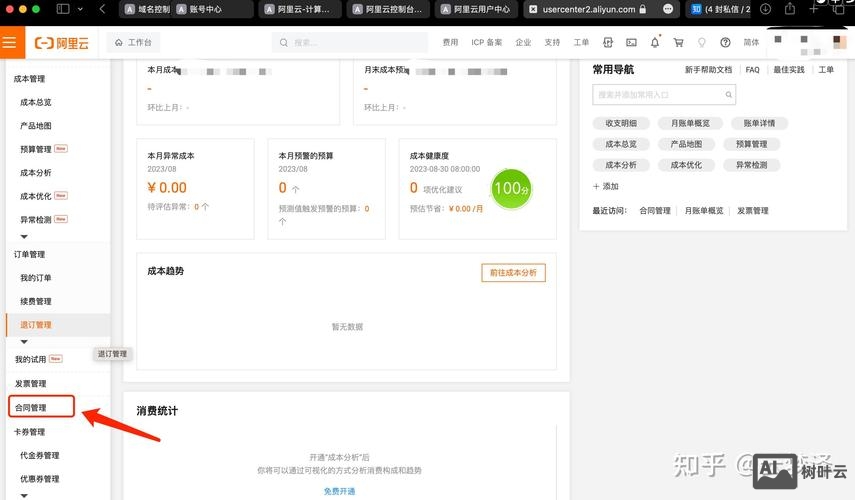855x500 pixels.
Task: Click the 月账单概览 shortcut chip
Action: click(690, 123)
